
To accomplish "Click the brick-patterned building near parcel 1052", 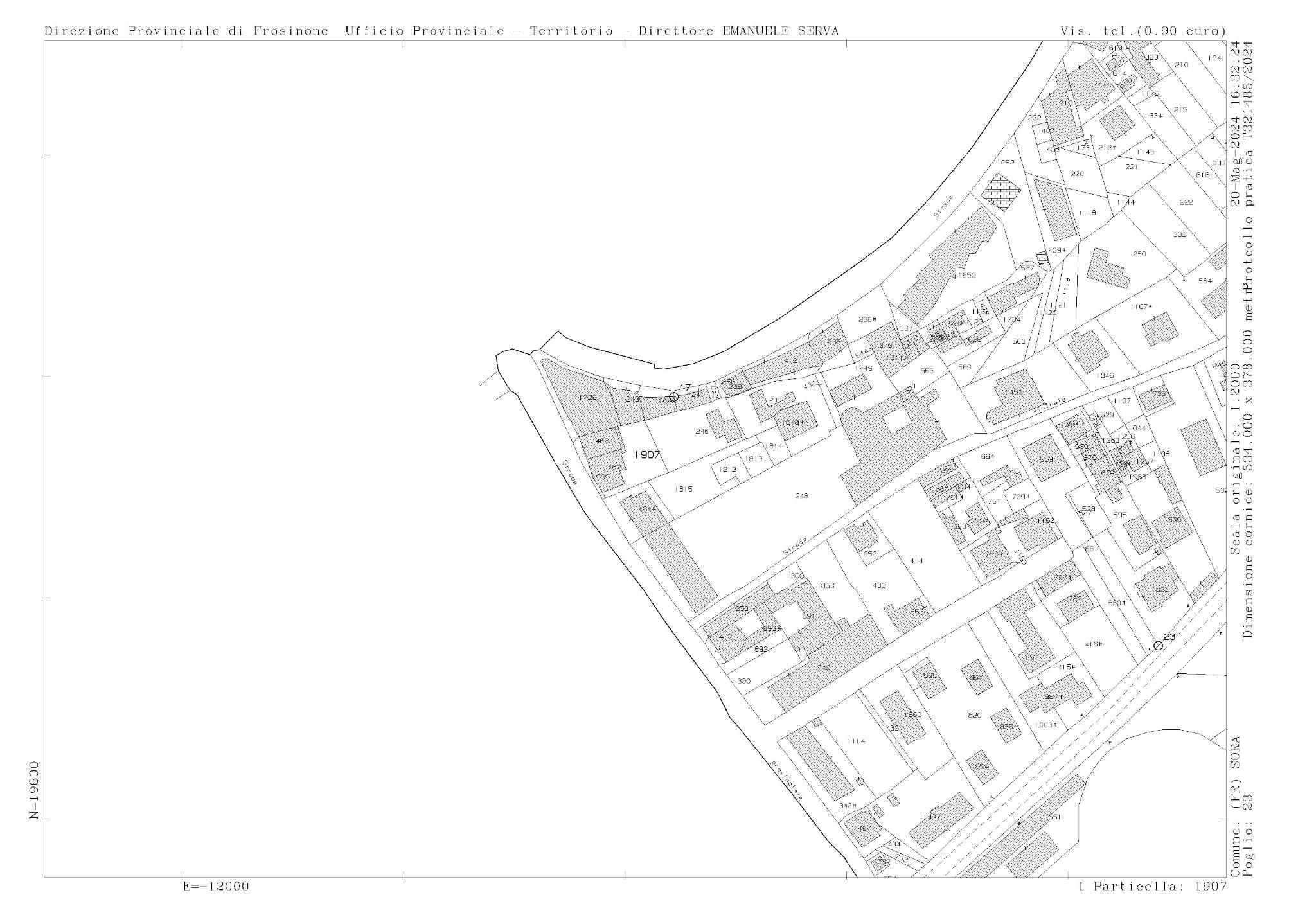I will 1001,191.
